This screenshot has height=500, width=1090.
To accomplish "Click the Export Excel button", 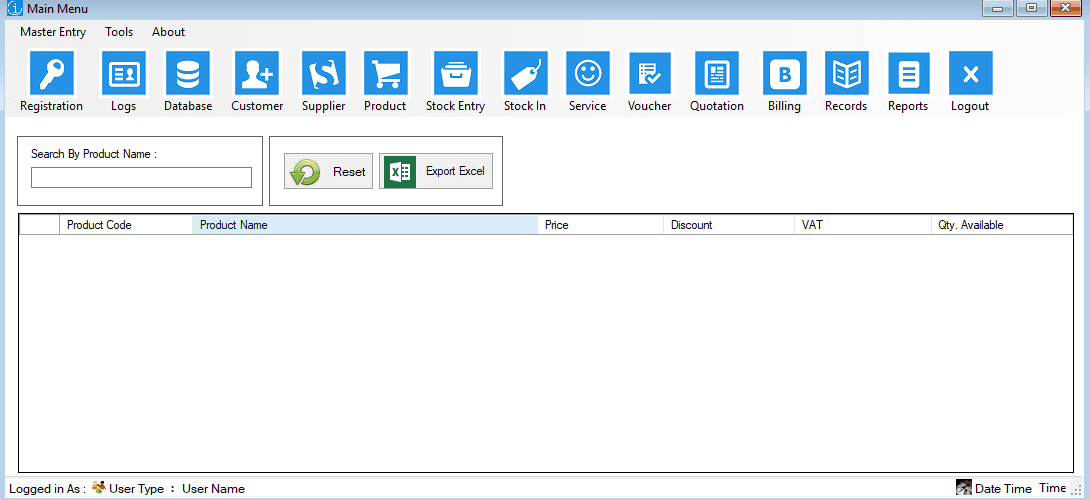I will point(436,171).
